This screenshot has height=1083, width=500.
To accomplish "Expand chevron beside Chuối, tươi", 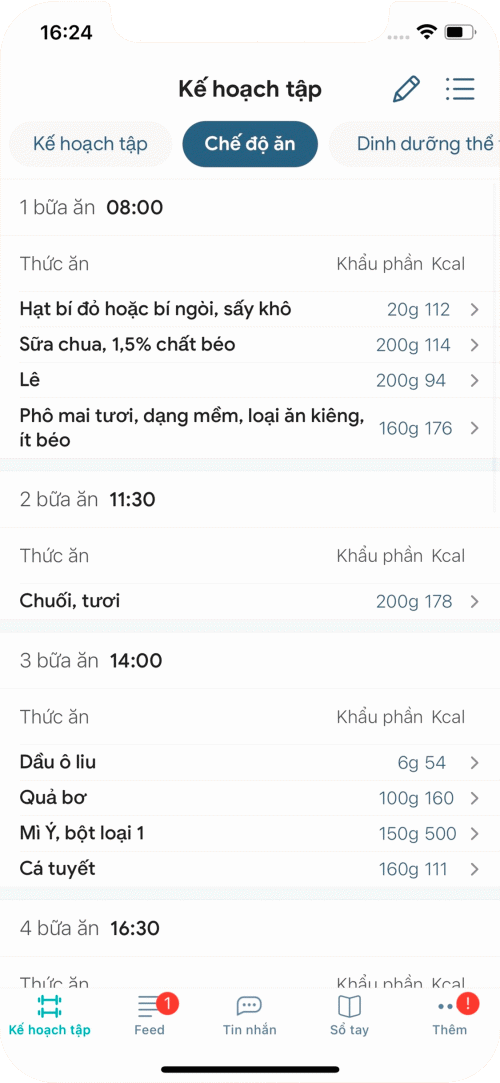I will tap(474, 602).
